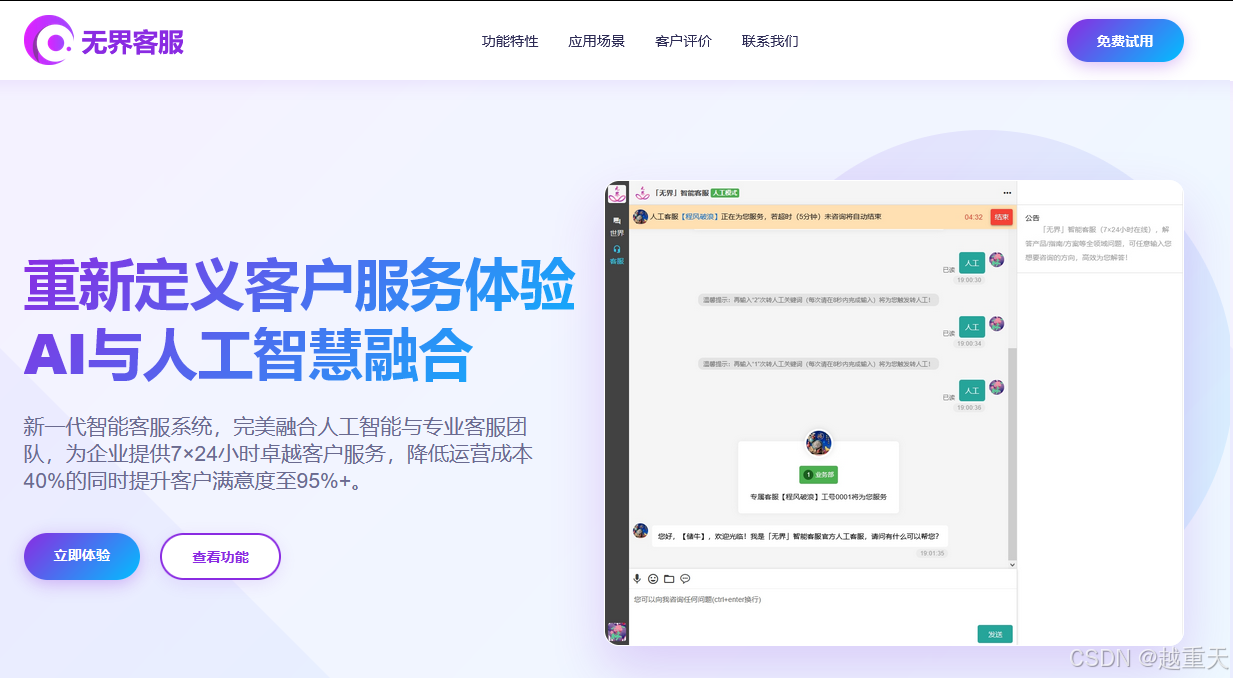This screenshot has width=1233, height=678.
Task: Click the tip mentioning "2"次转人工关键词
Action: 818,300
